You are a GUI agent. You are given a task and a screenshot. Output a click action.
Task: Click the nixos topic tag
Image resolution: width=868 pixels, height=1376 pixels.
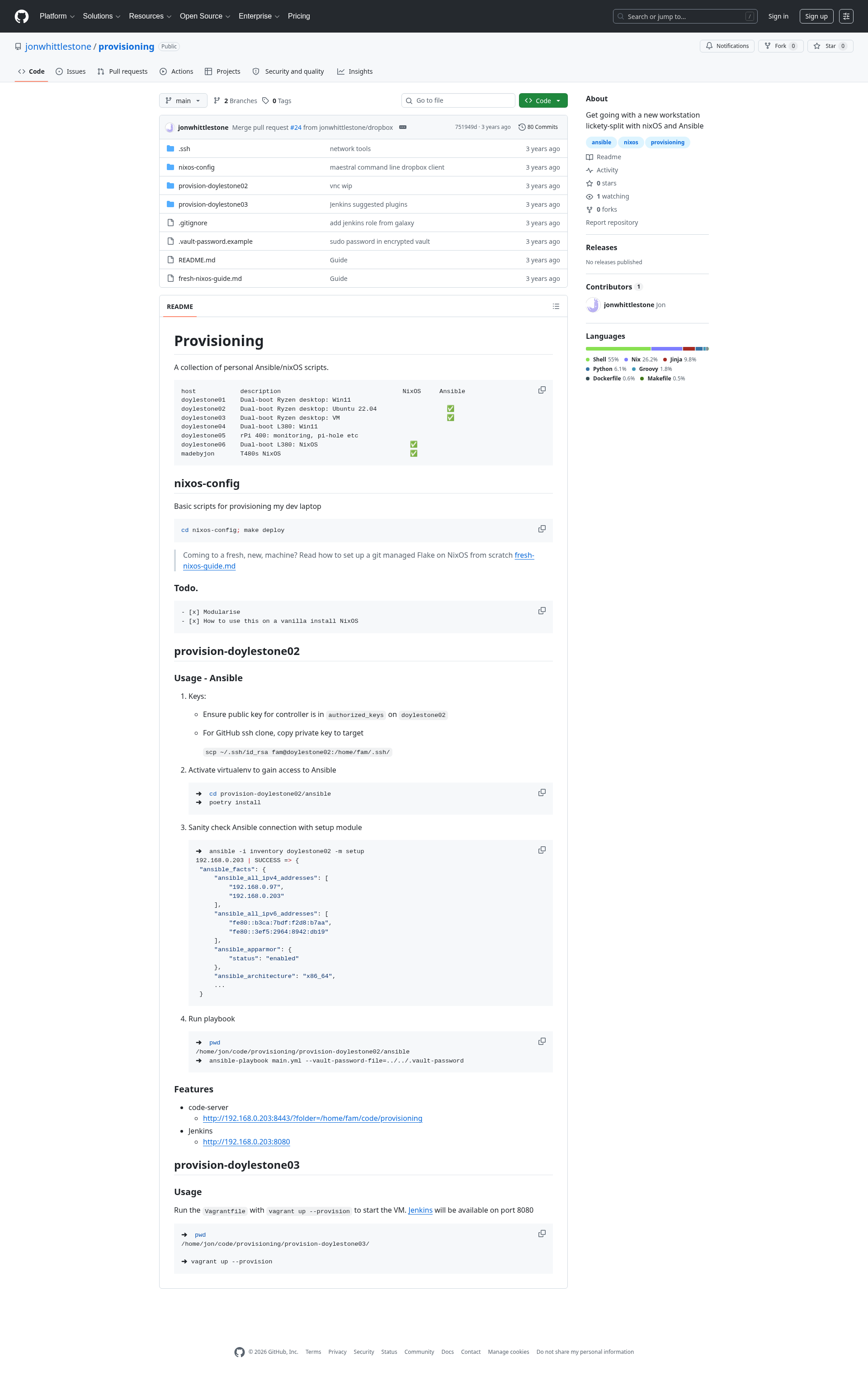631,142
